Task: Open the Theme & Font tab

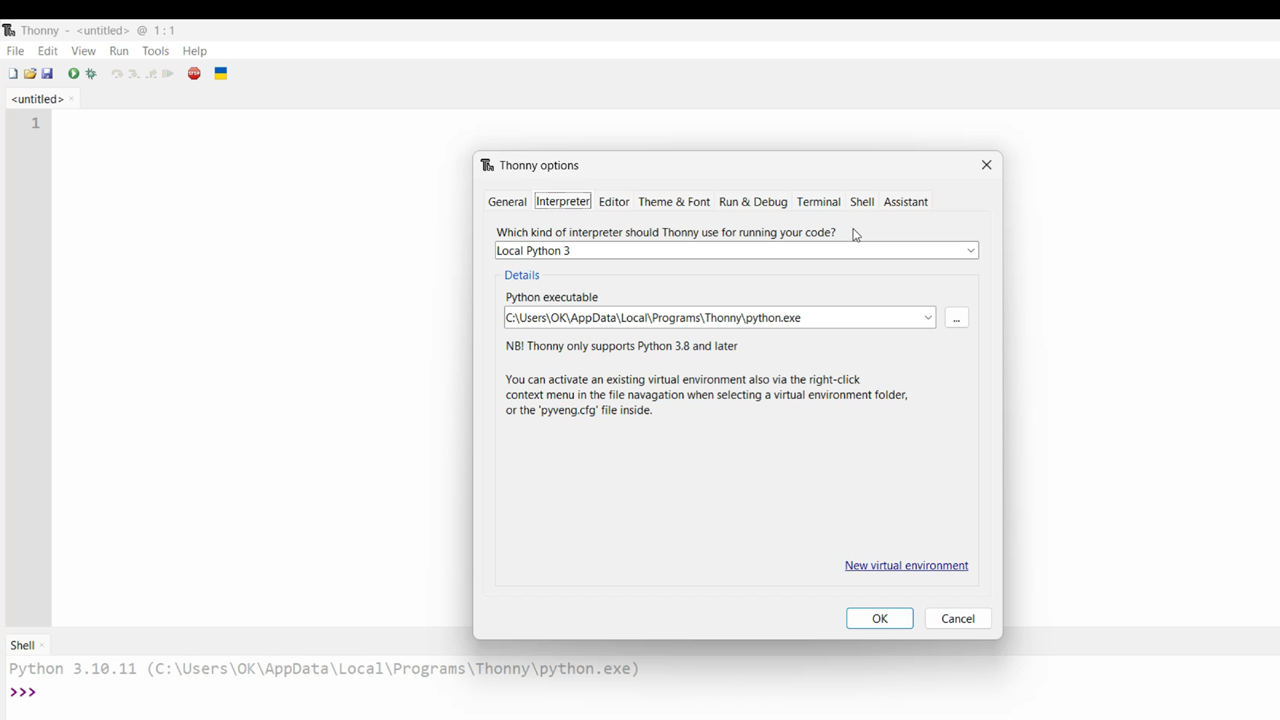Action: (674, 202)
